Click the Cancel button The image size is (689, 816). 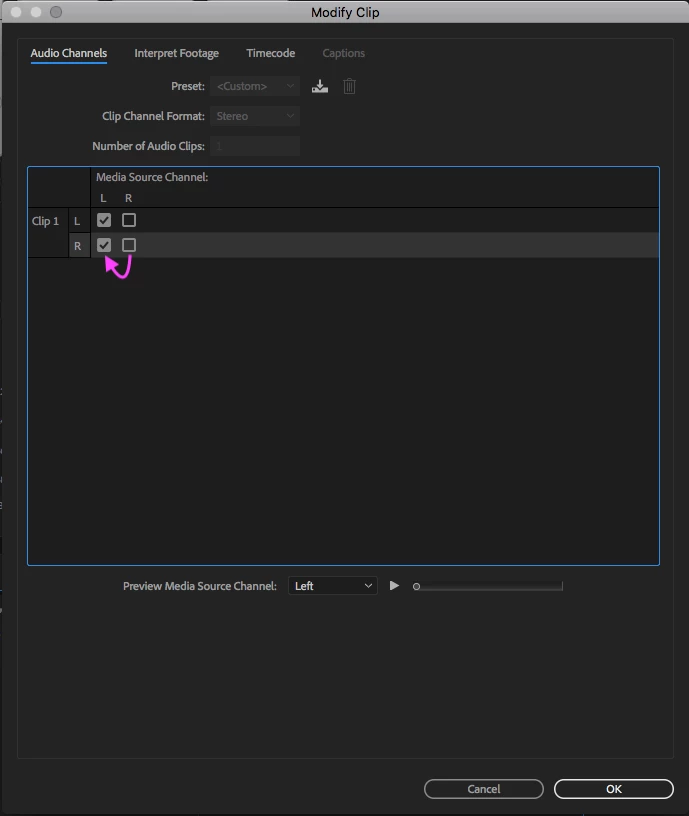pyautogui.click(x=484, y=789)
